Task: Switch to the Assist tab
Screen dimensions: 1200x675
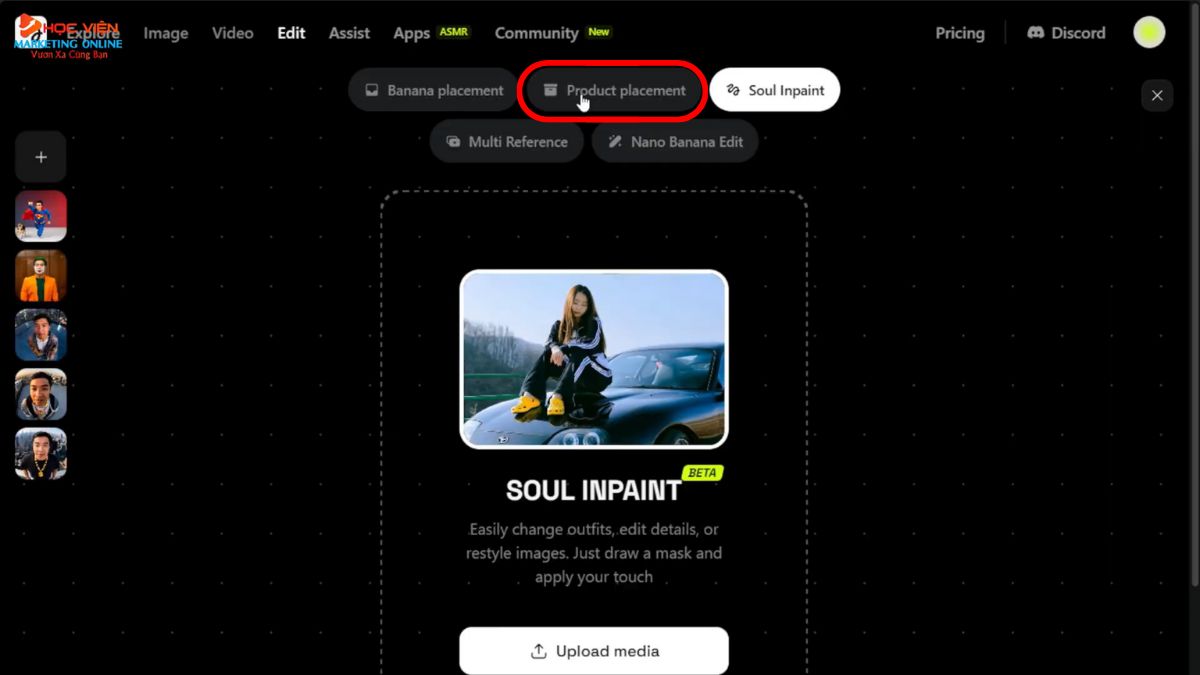Action: pyautogui.click(x=350, y=33)
